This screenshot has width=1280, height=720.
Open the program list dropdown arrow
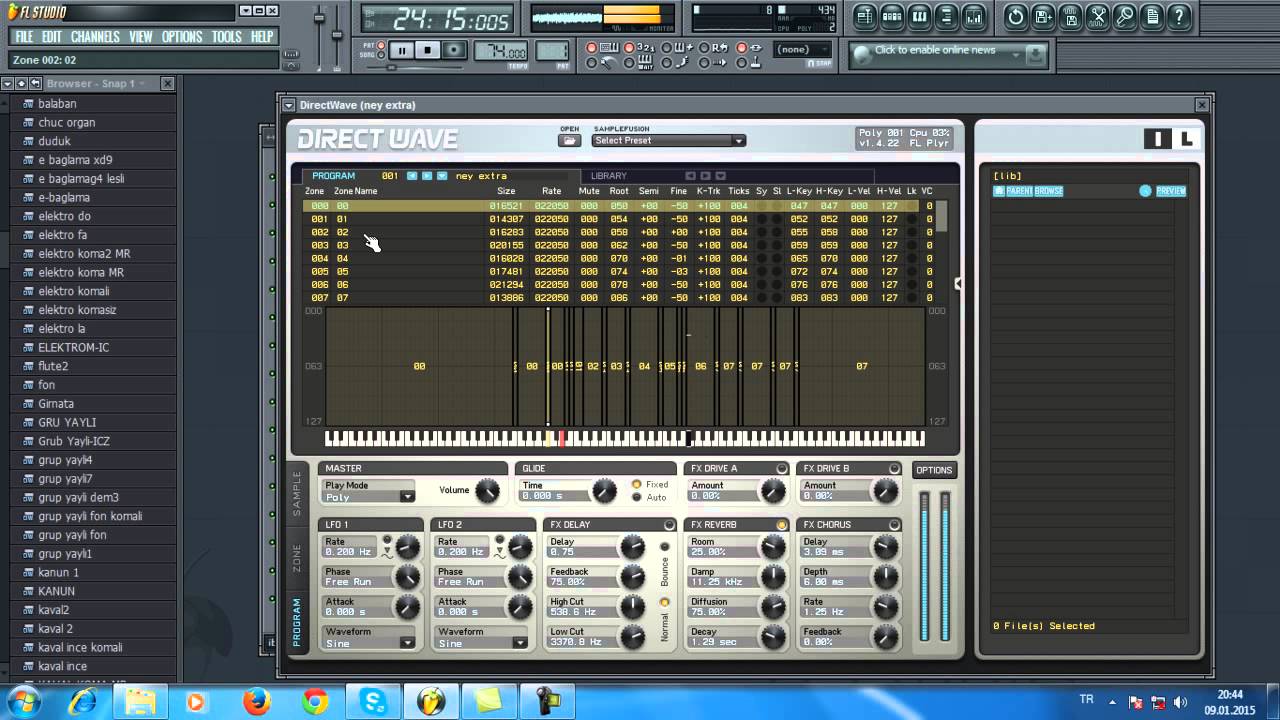point(442,175)
